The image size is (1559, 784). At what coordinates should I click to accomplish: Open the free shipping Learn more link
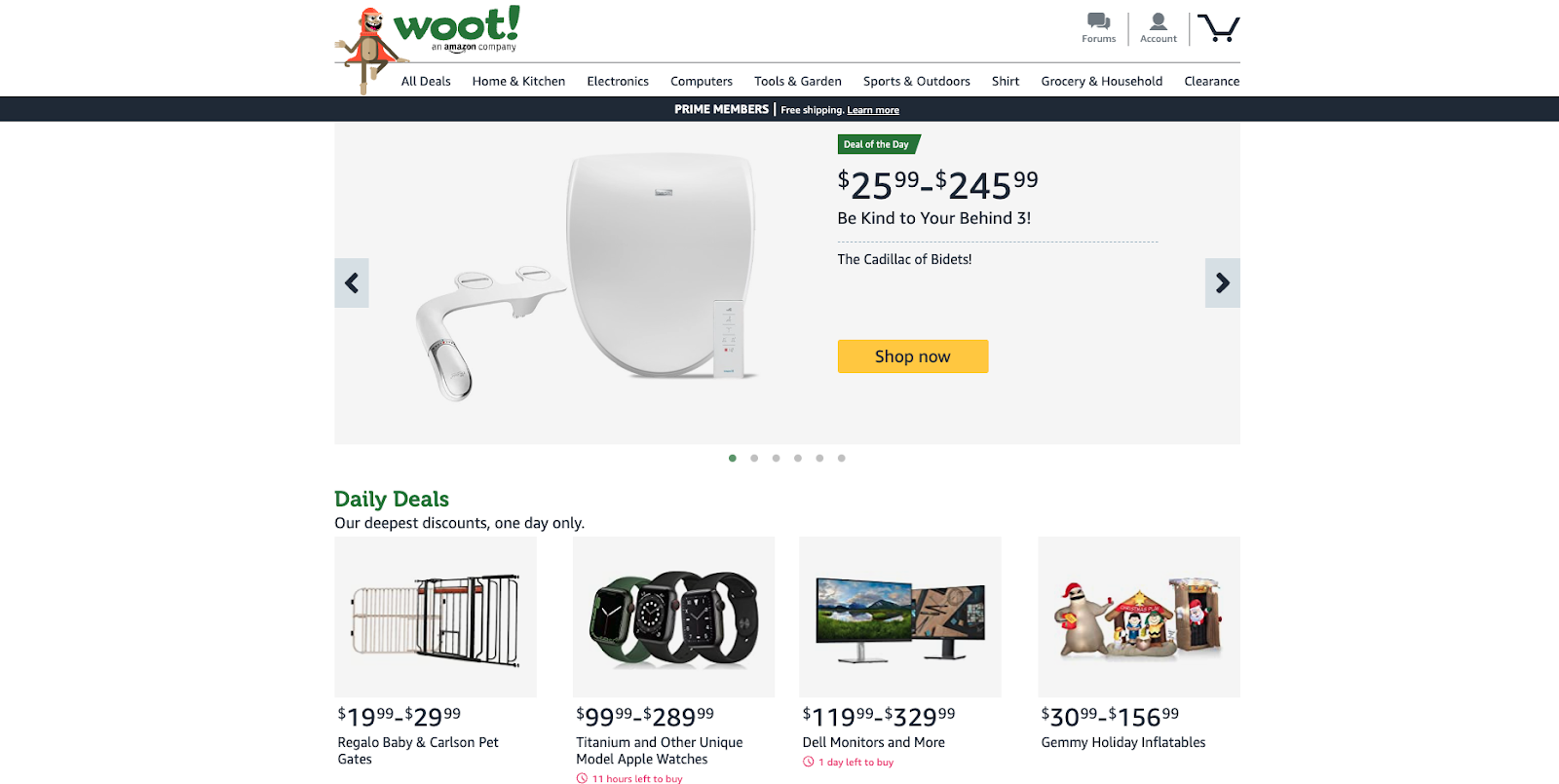pos(872,109)
